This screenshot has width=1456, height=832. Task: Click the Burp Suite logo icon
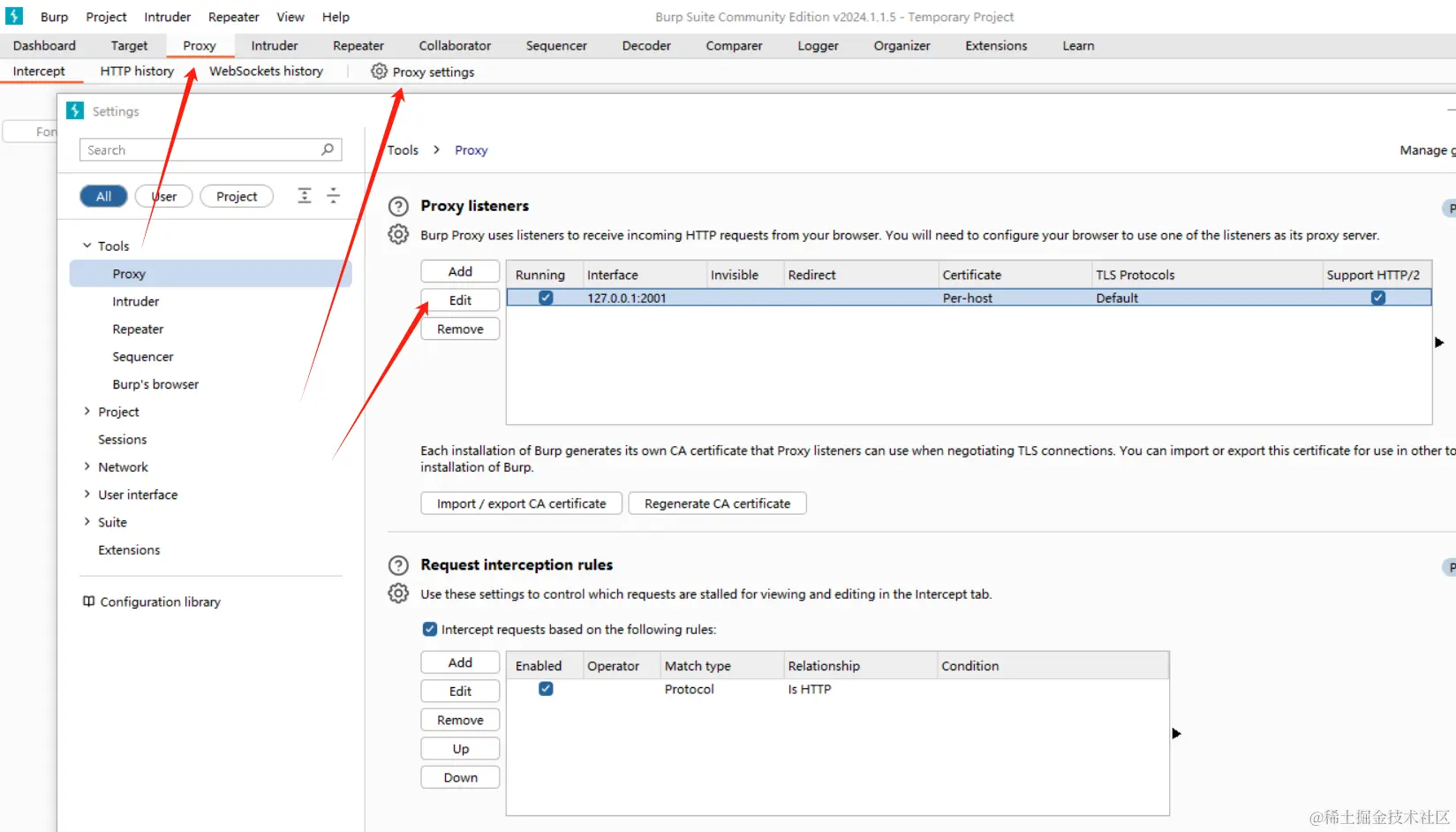coord(14,16)
